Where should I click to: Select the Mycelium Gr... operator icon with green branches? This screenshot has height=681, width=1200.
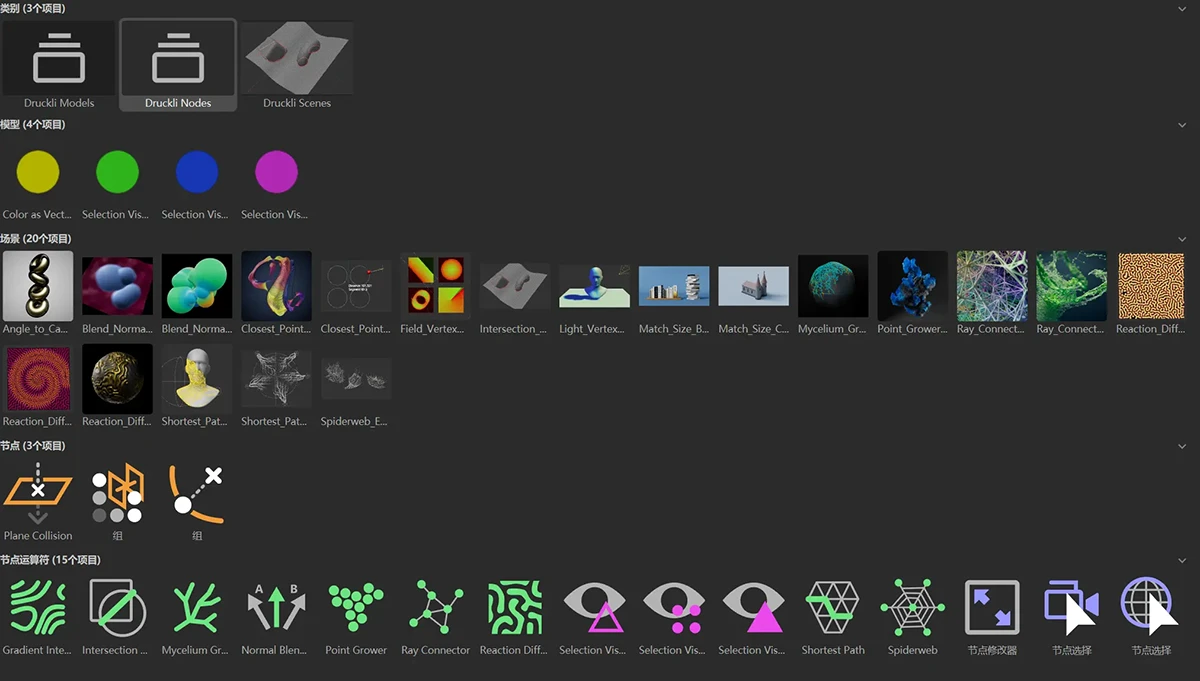tap(197, 607)
